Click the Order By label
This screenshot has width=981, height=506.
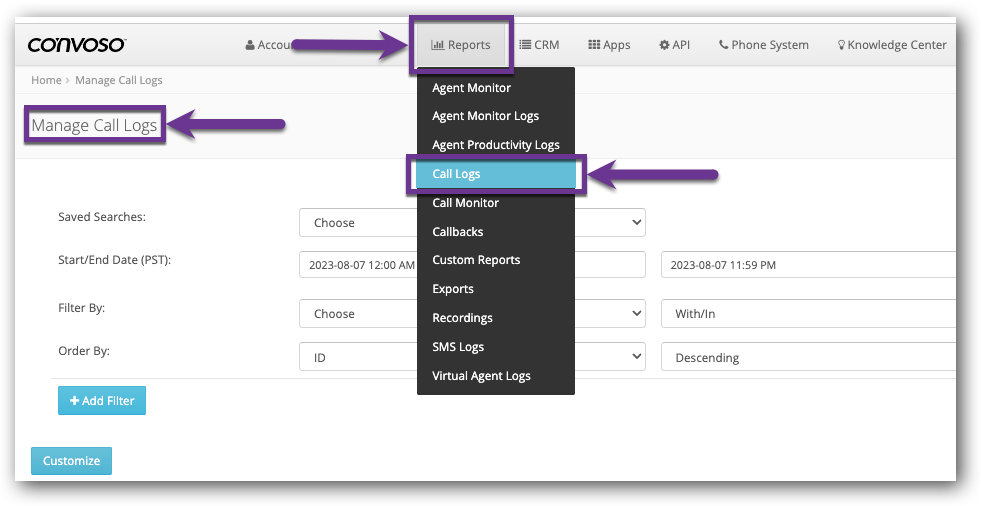[84, 352]
